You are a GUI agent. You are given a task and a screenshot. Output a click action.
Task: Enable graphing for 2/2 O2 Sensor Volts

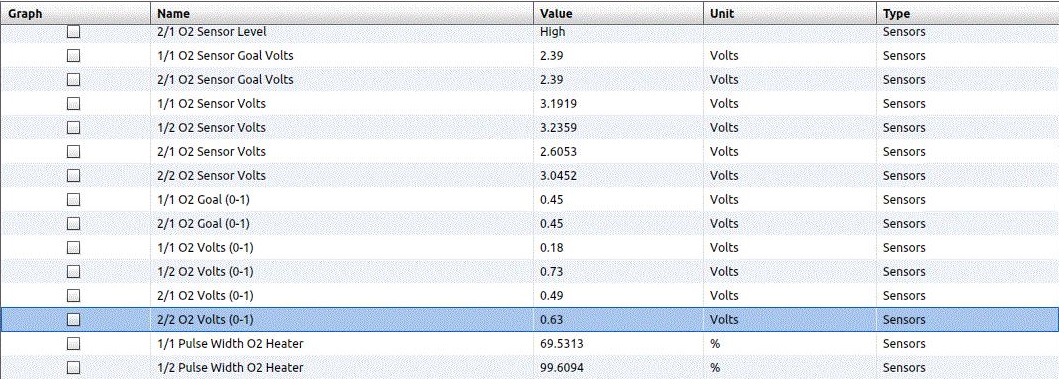74,176
